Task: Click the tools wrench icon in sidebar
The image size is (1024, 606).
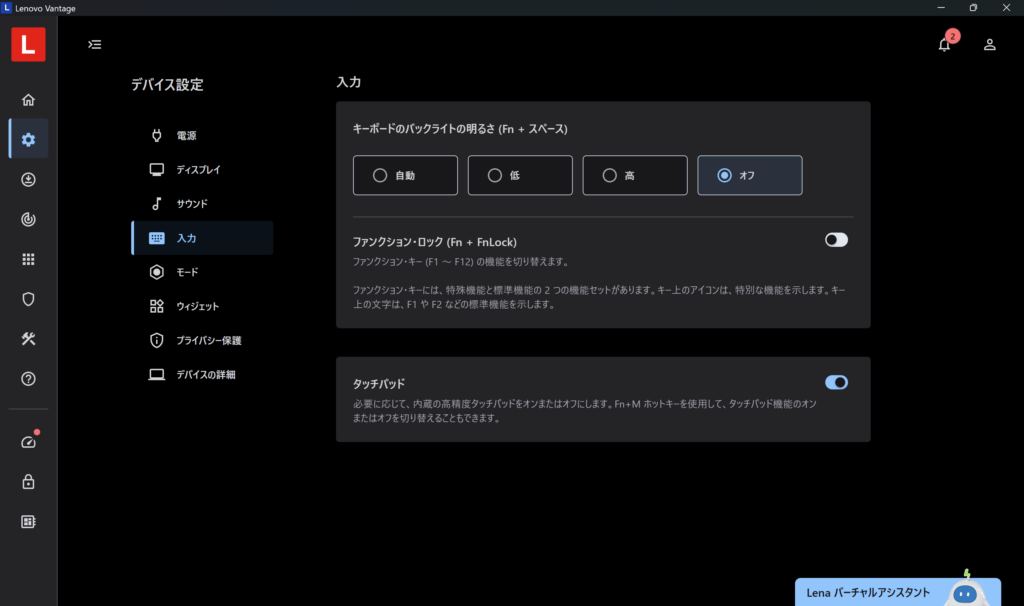Action: pyautogui.click(x=28, y=339)
